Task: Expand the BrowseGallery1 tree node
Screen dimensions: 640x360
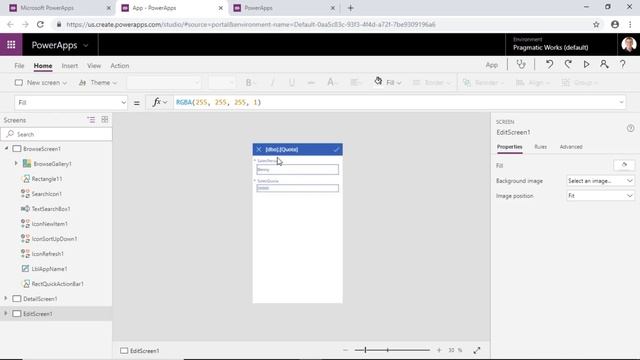Action: (x=16, y=164)
